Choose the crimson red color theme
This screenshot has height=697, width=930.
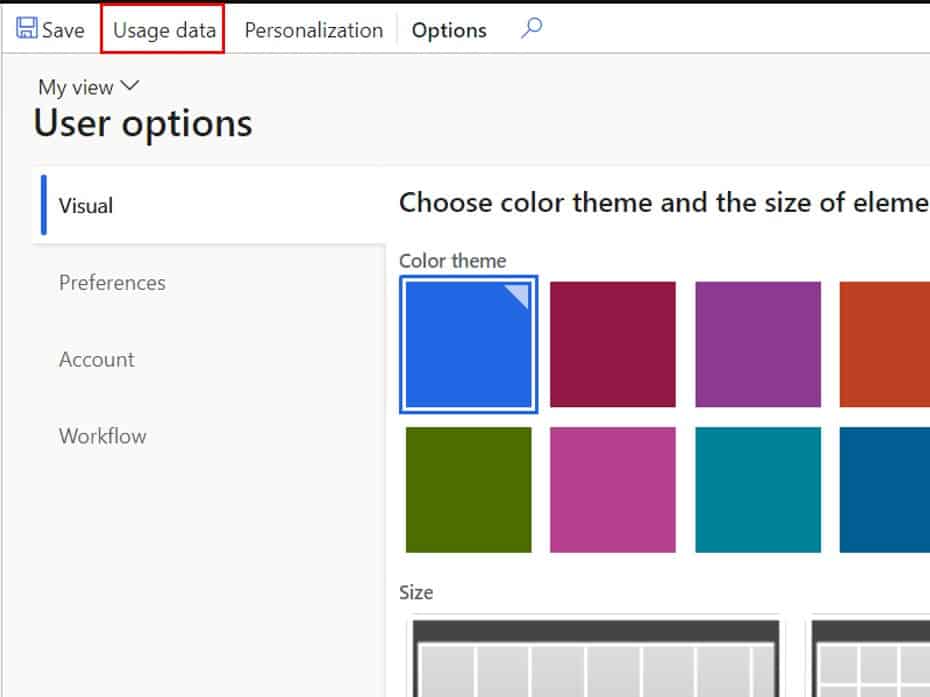pos(613,344)
